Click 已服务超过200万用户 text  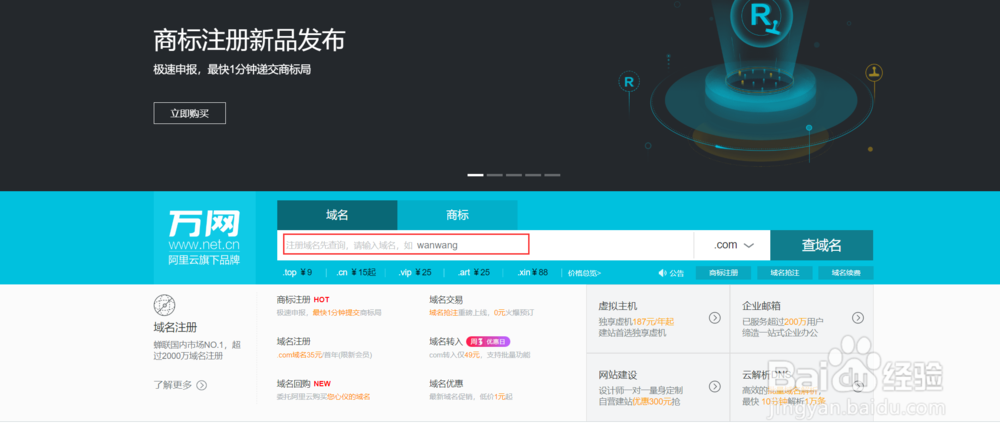point(783,321)
